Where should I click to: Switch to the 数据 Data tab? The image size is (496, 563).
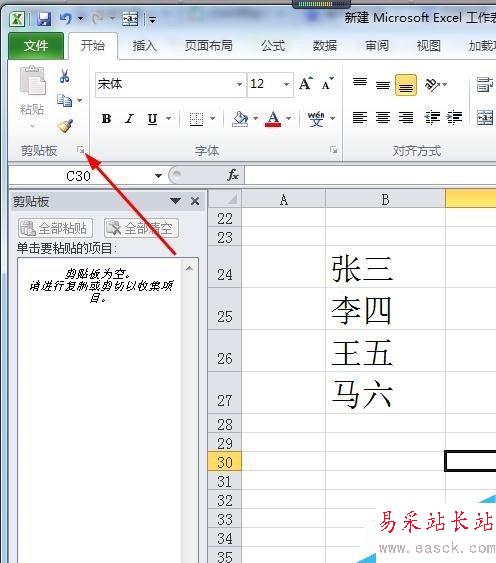[325, 46]
